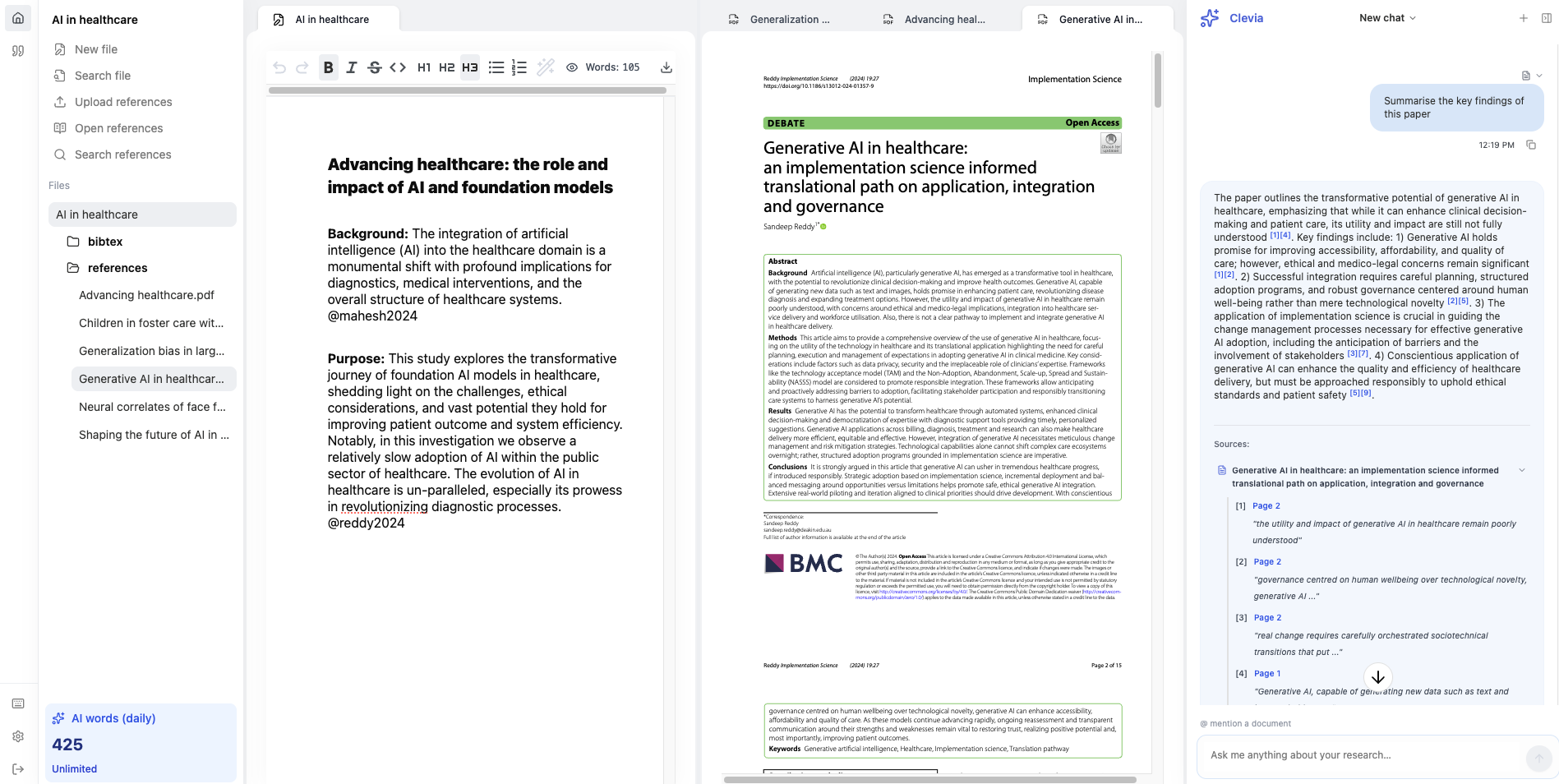This screenshot has height=784, width=1559.
Task: Open the home icon in left rail
Action: click(x=18, y=18)
